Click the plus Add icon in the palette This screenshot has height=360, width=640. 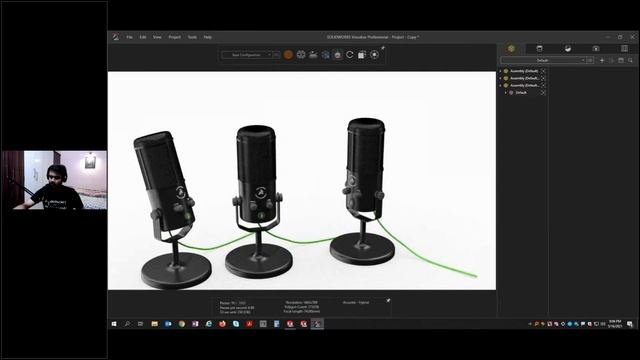pyautogui.click(x=602, y=60)
